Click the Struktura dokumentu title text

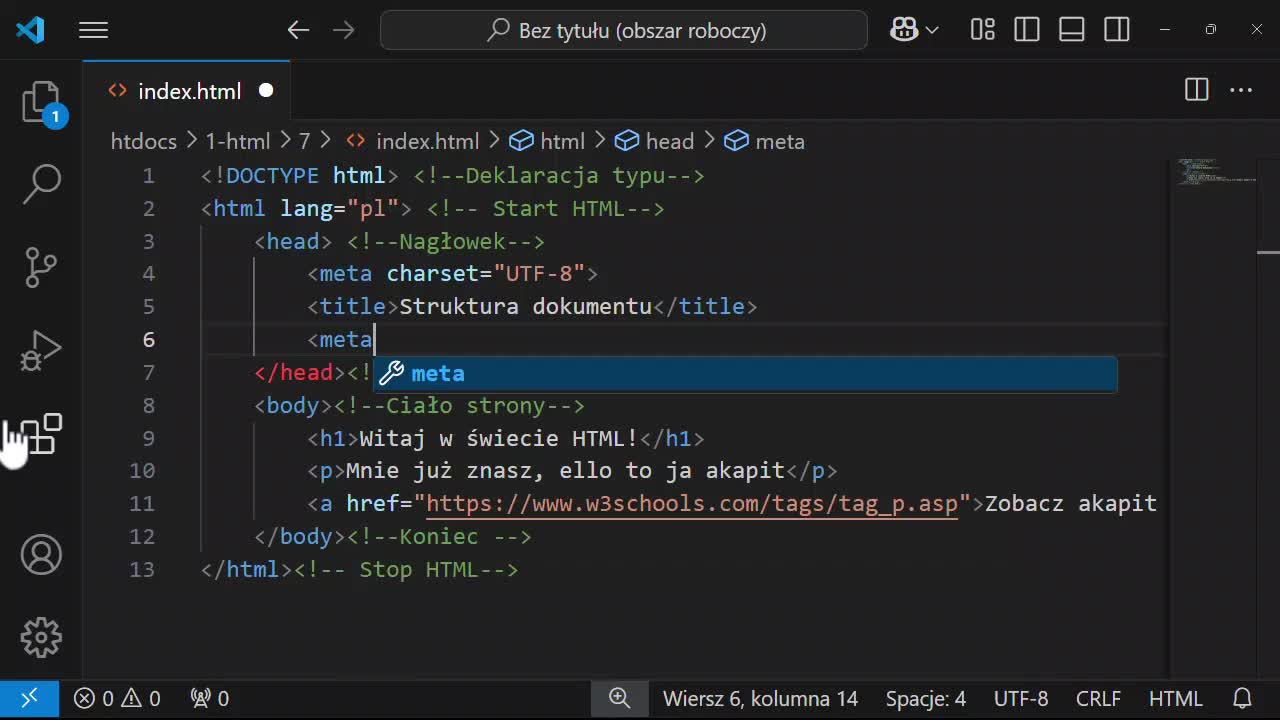coord(526,306)
